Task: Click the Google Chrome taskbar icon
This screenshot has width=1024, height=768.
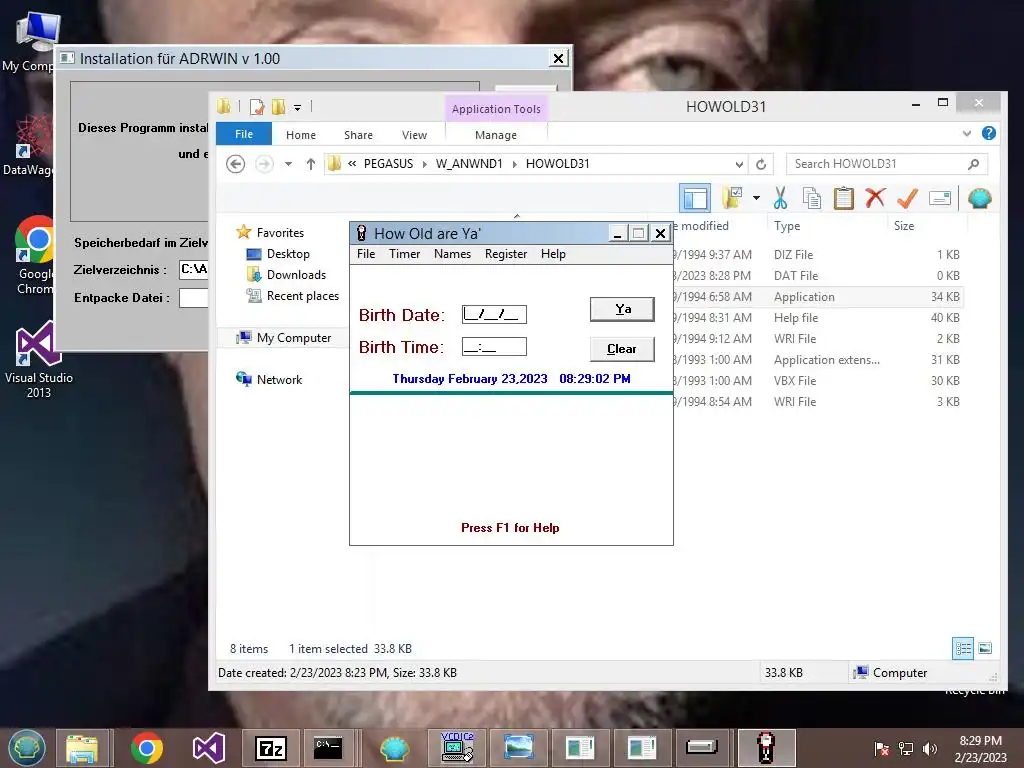Action: tap(147, 748)
